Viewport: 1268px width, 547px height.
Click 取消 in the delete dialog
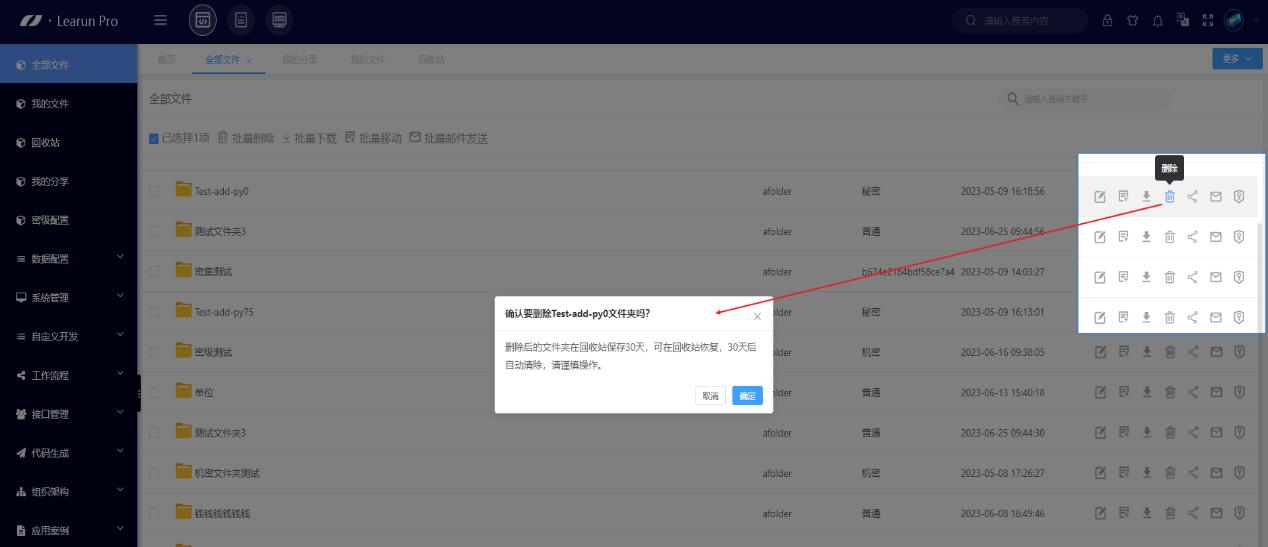pos(710,396)
